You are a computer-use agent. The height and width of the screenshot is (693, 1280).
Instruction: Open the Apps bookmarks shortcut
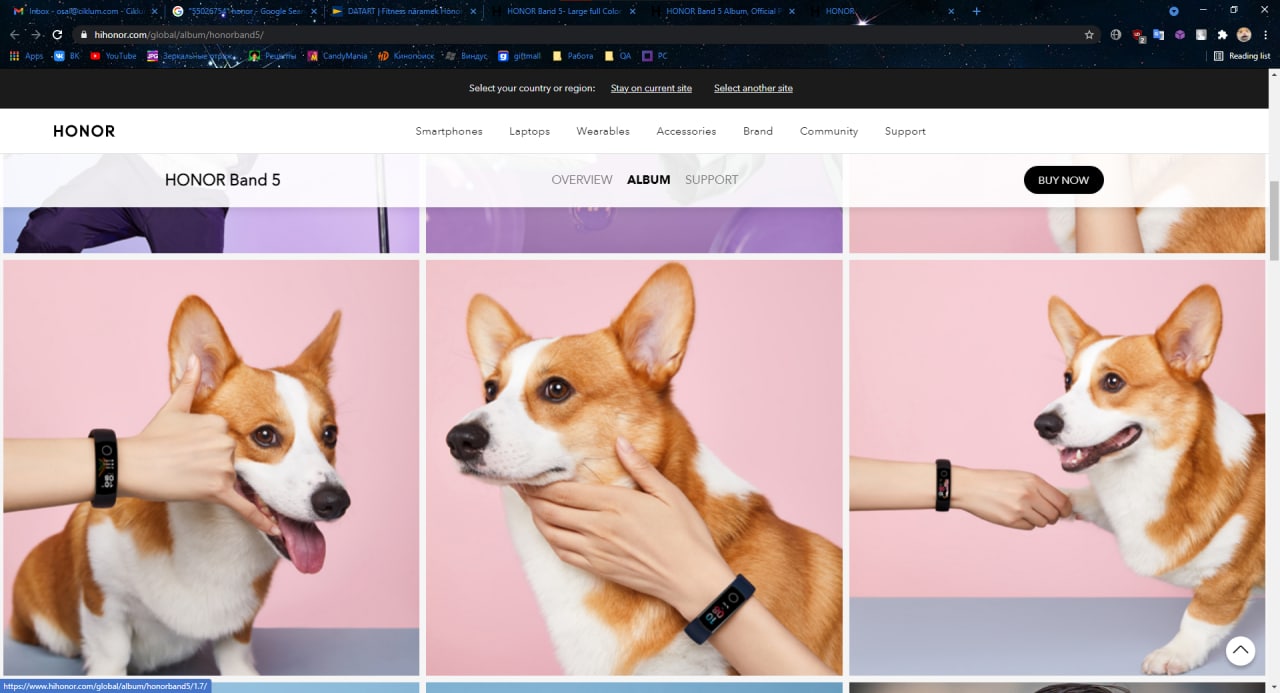point(27,56)
